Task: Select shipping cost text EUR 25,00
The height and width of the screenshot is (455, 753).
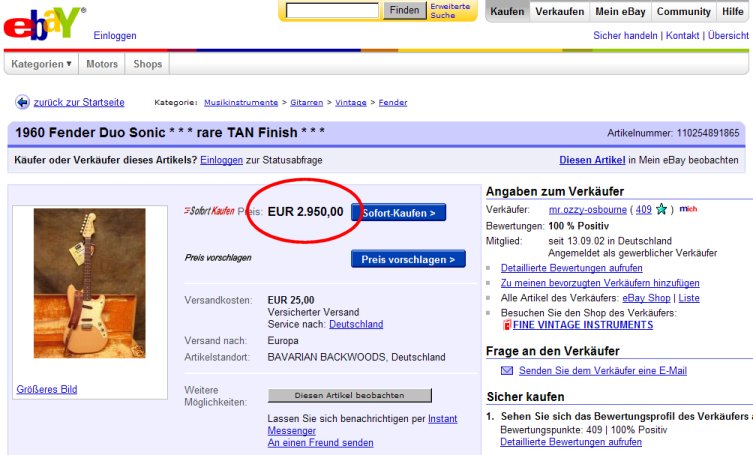Action: 291,300
